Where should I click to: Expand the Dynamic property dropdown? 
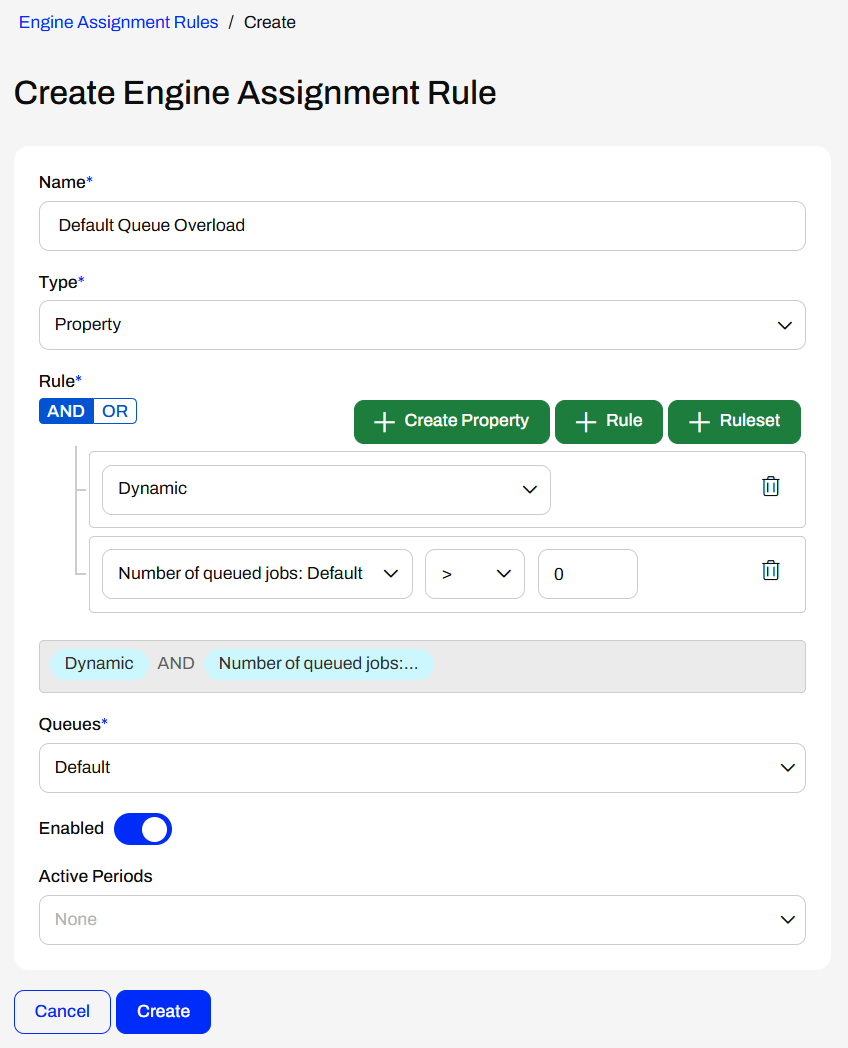click(326, 490)
